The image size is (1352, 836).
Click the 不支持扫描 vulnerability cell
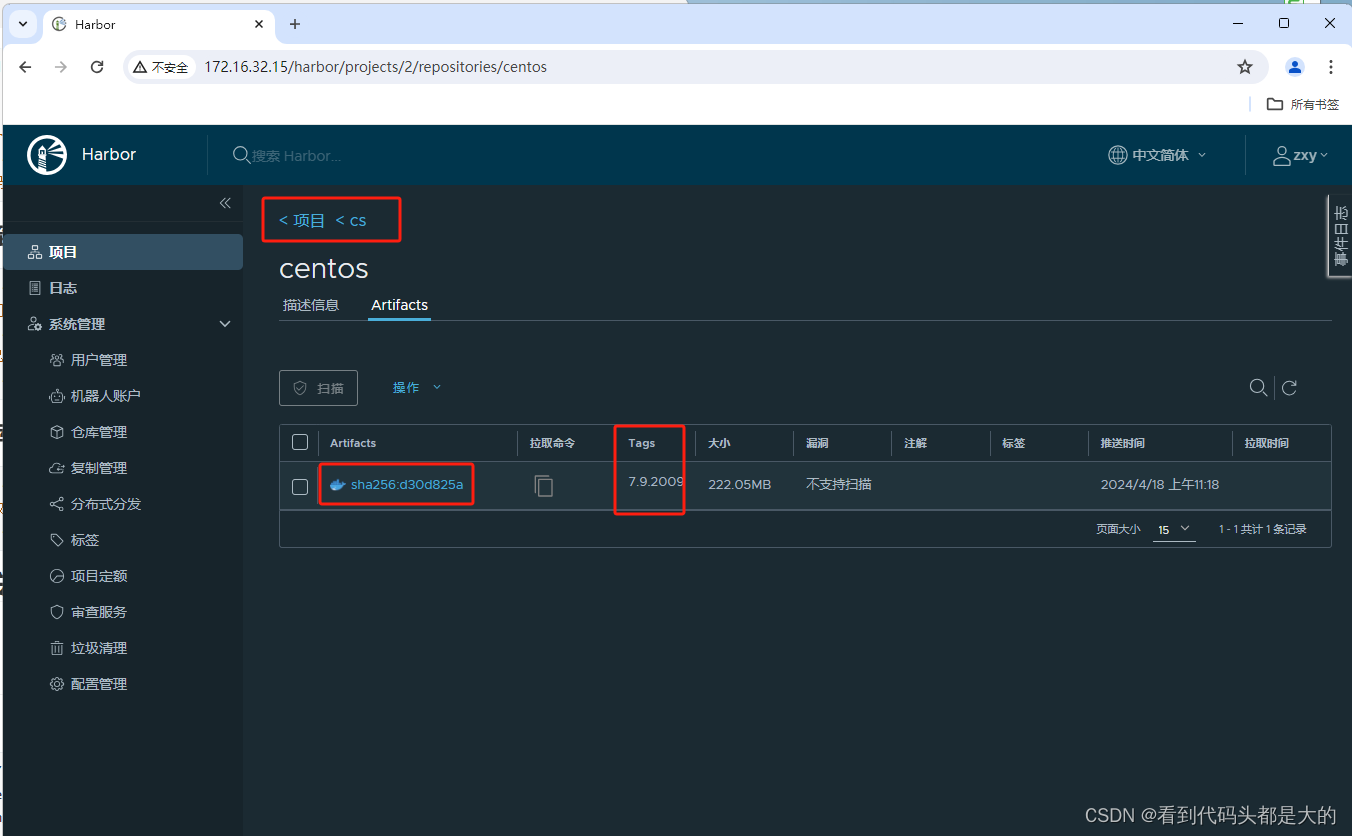839,485
